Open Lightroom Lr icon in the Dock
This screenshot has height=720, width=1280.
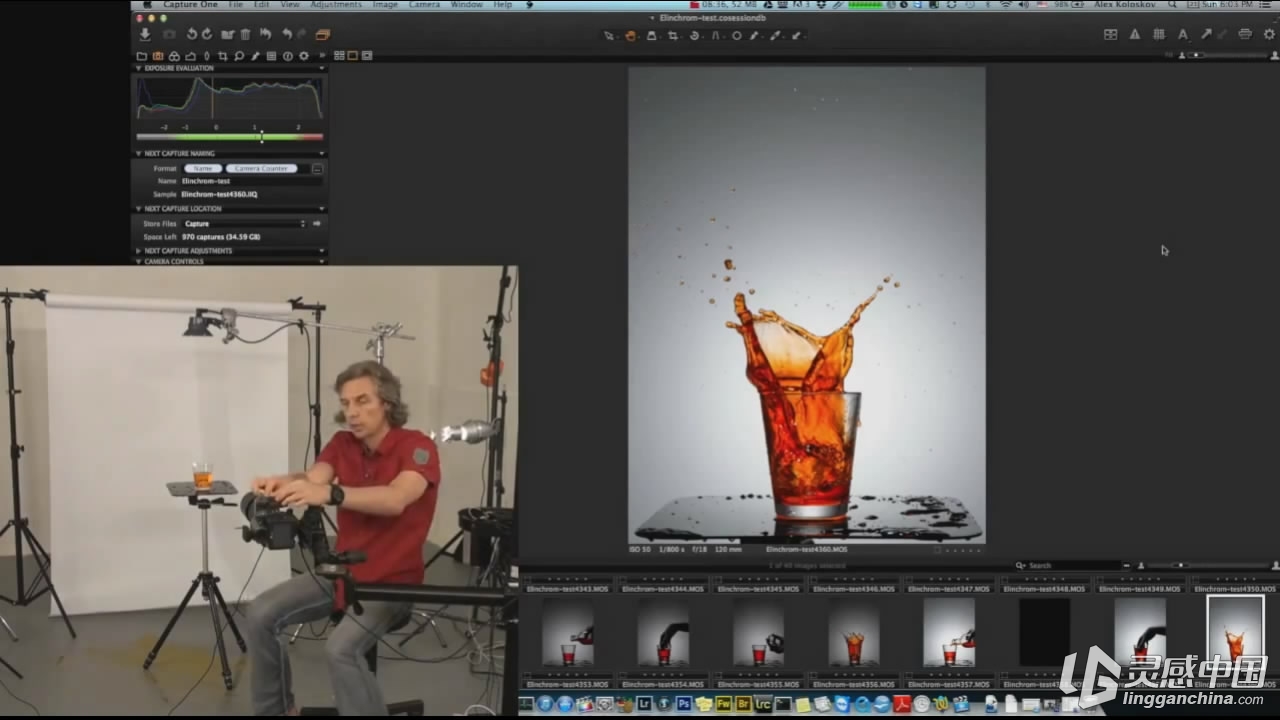[x=646, y=704]
